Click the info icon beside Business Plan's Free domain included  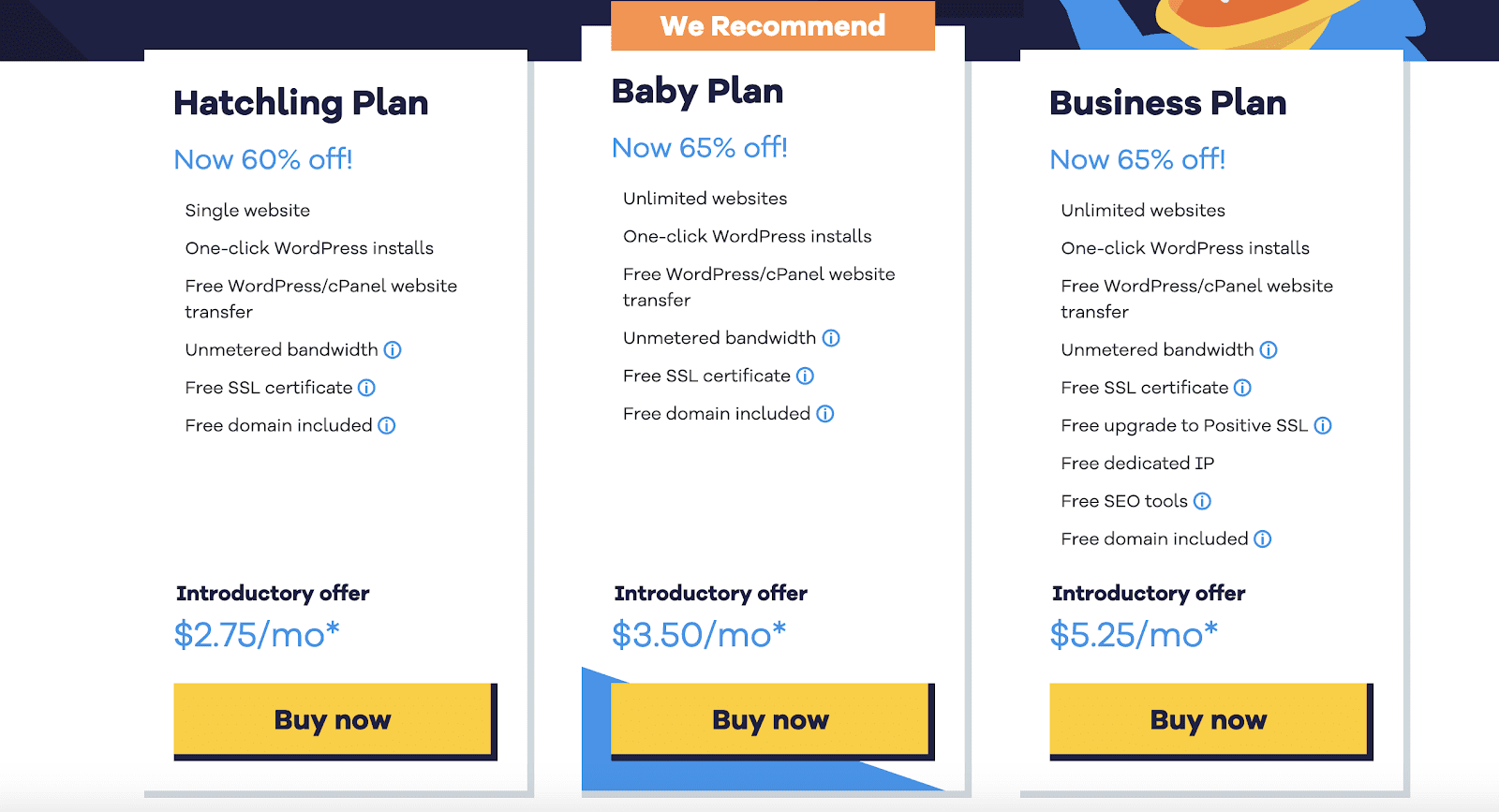pos(1263,539)
